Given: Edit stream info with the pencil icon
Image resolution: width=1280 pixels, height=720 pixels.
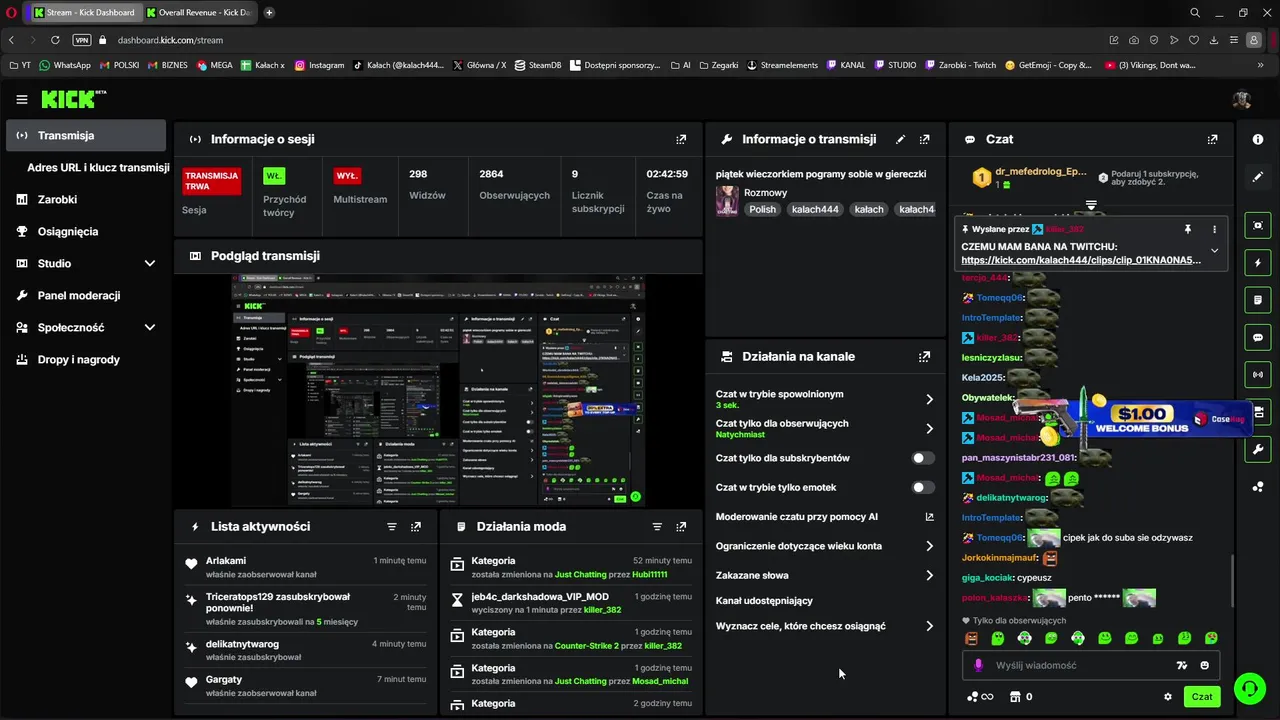Looking at the screenshot, I should [x=900, y=140].
